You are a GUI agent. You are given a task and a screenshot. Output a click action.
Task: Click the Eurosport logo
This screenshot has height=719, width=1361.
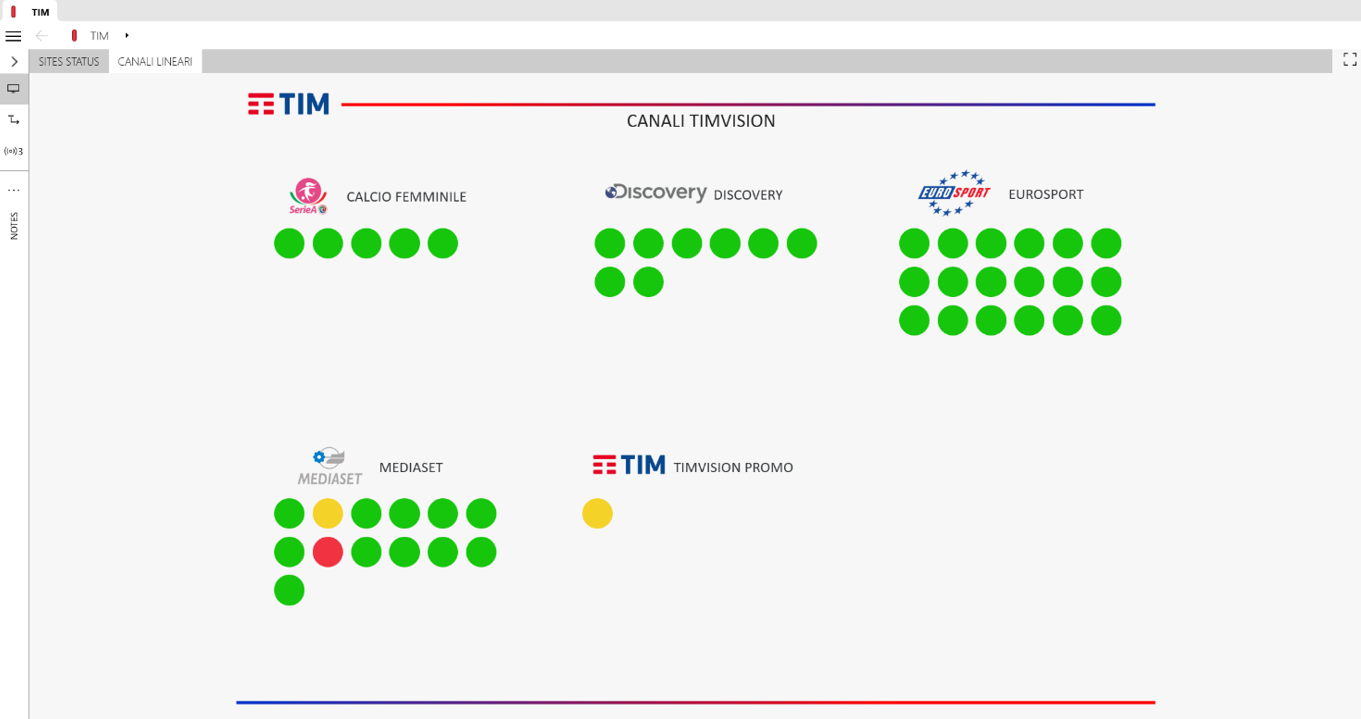point(954,193)
